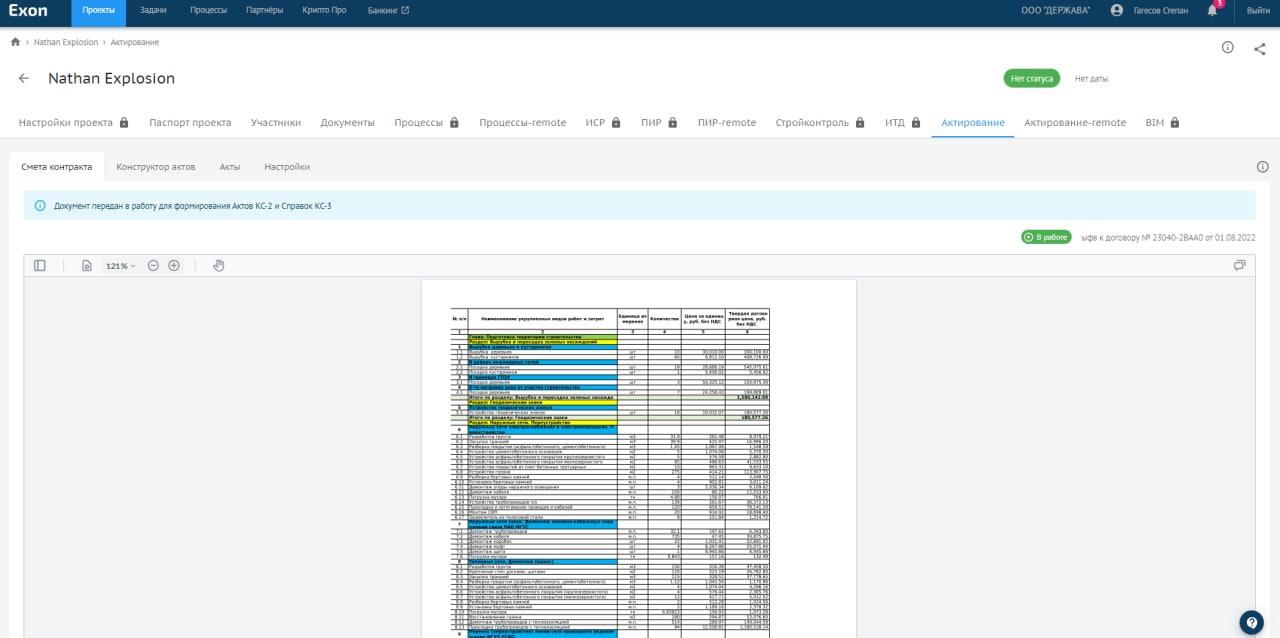Click the user name Гагесов Степан
1280x638 pixels.
pyautogui.click(x=1161, y=10)
